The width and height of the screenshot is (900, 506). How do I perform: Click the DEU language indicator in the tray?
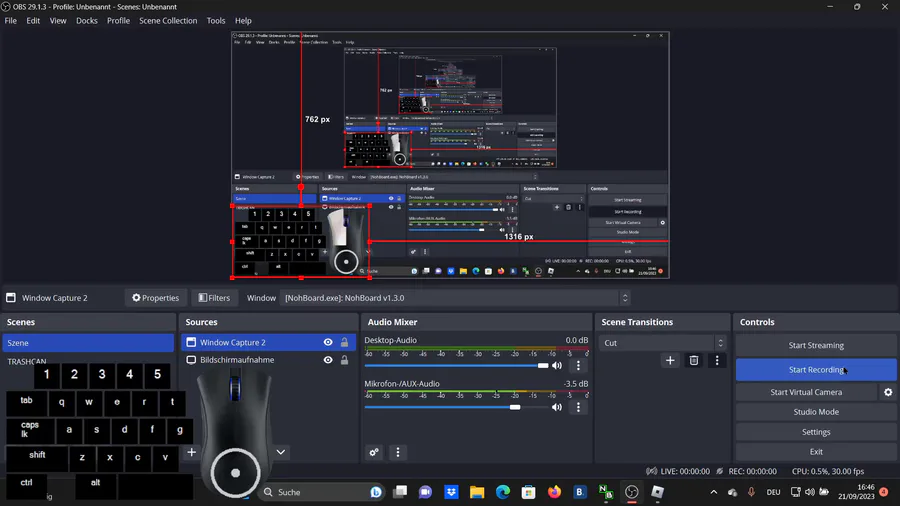pos(773,492)
